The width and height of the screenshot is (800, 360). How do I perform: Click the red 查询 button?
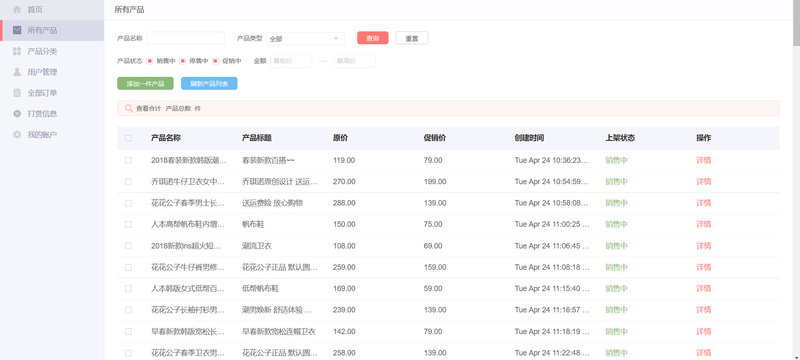coord(372,38)
